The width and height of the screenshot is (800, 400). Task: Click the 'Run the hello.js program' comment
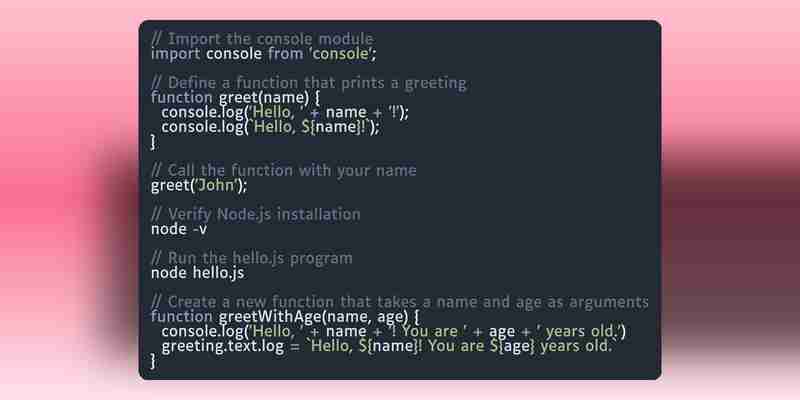tap(252, 258)
